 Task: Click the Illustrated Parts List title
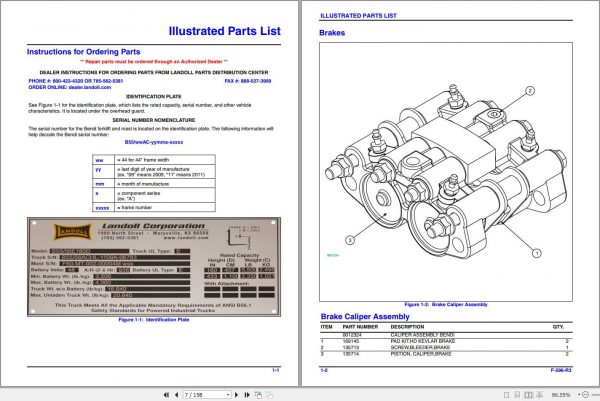(225, 31)
